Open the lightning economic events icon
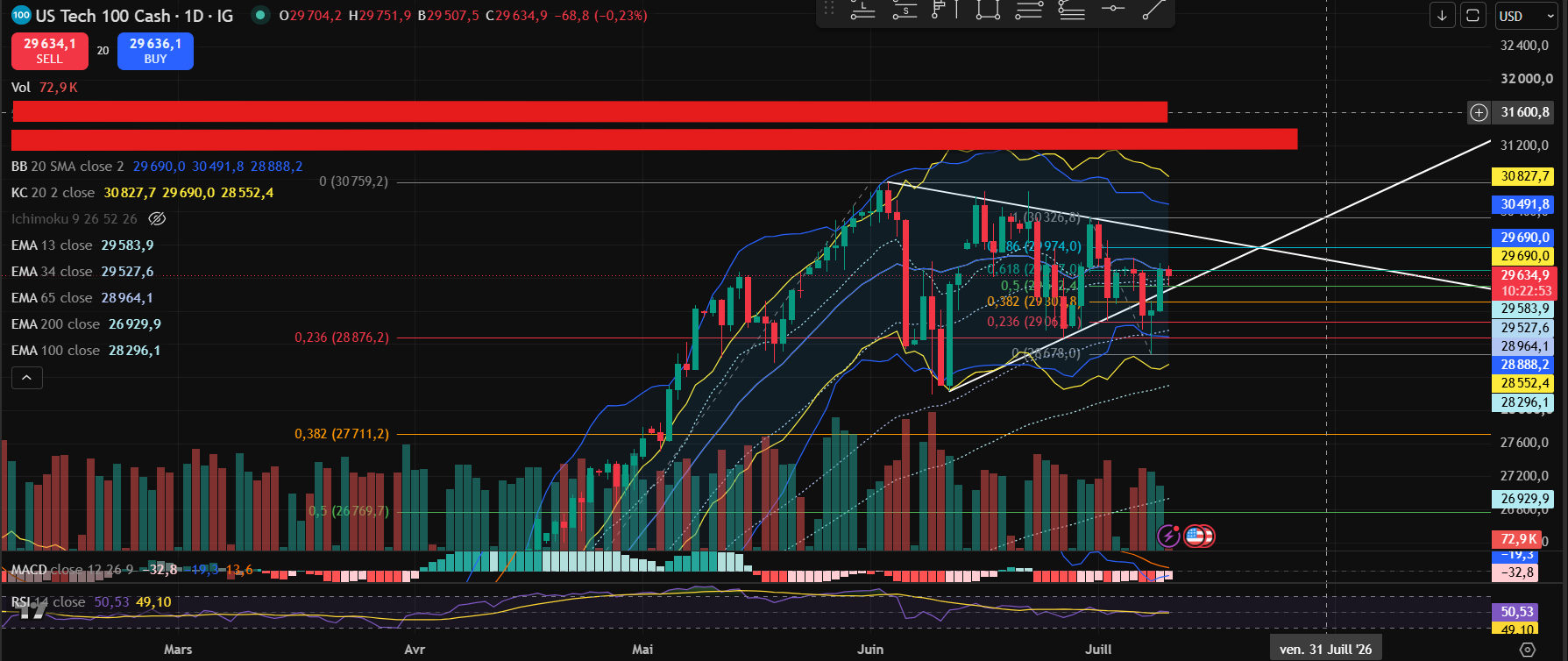1568x661 pixels. pyautogui.click(x=1168, y=536)
